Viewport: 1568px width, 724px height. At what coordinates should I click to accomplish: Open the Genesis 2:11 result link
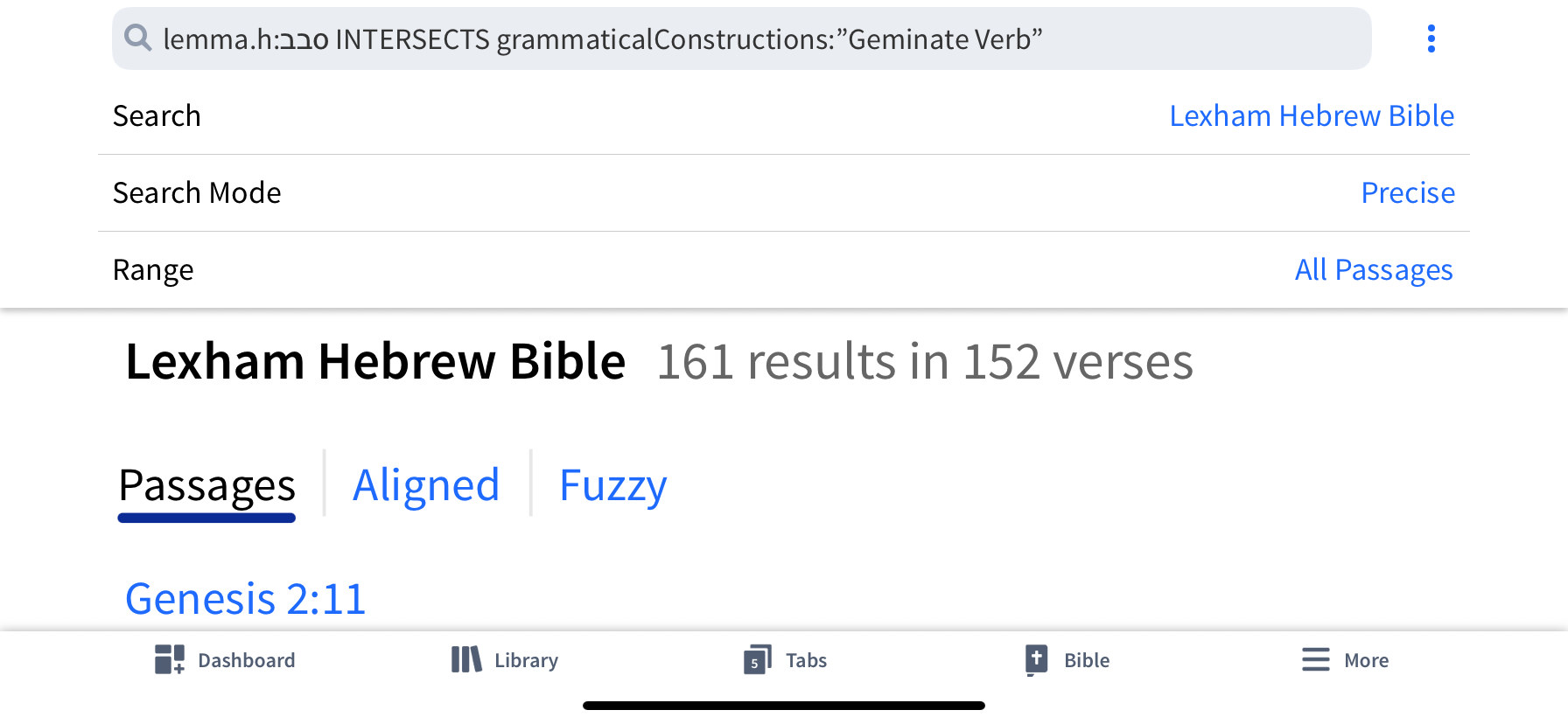pos(245,599)
